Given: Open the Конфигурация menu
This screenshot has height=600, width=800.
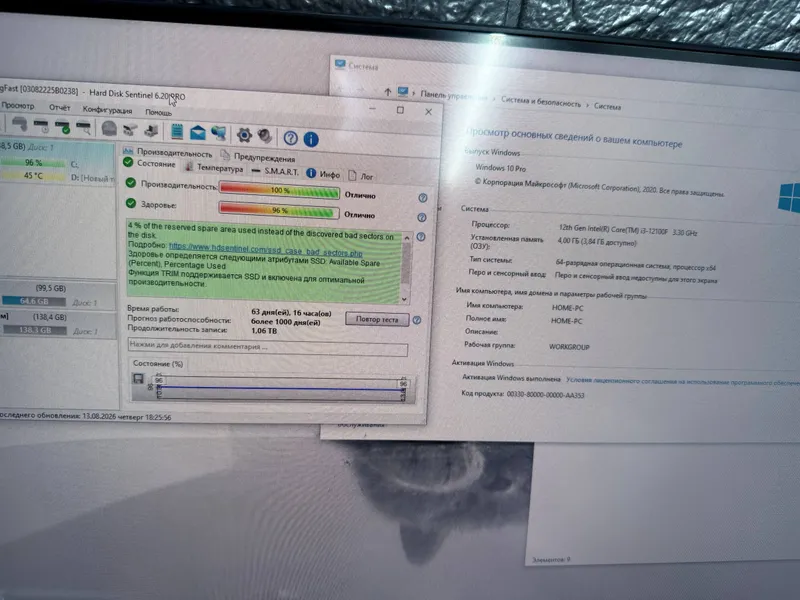Looking at the screenshot, I should point(107,110).
